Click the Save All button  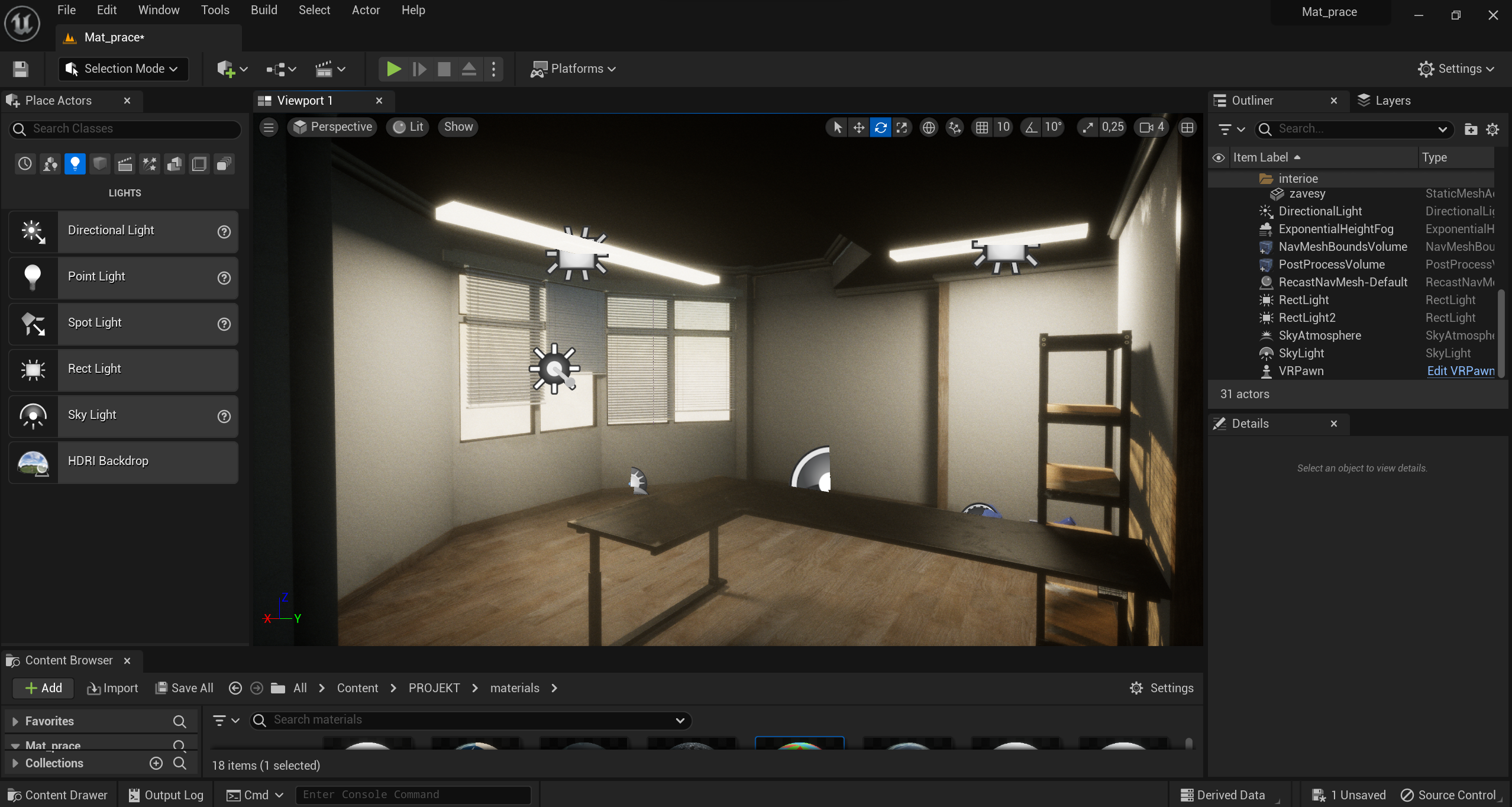pos(184,688)
